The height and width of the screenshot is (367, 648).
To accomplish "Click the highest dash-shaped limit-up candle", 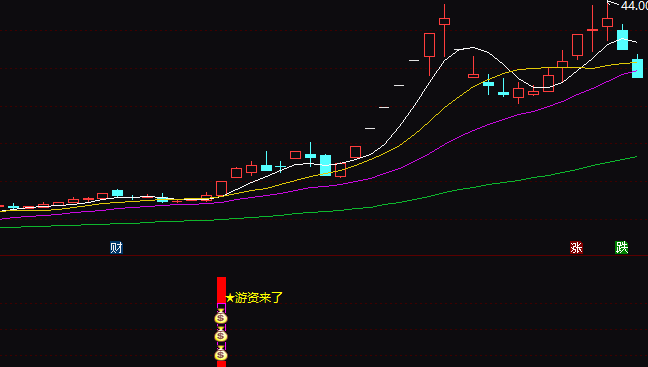I will (414, 60).
